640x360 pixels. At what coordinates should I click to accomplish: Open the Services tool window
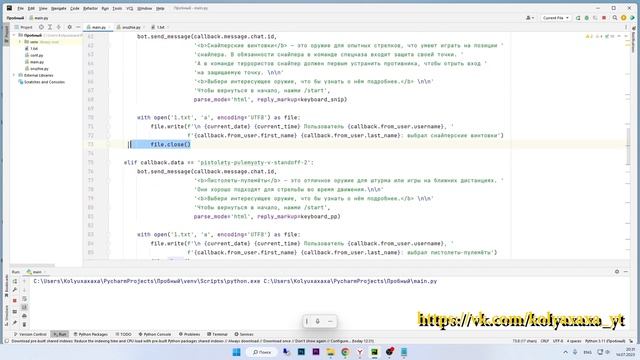[244, 334]
